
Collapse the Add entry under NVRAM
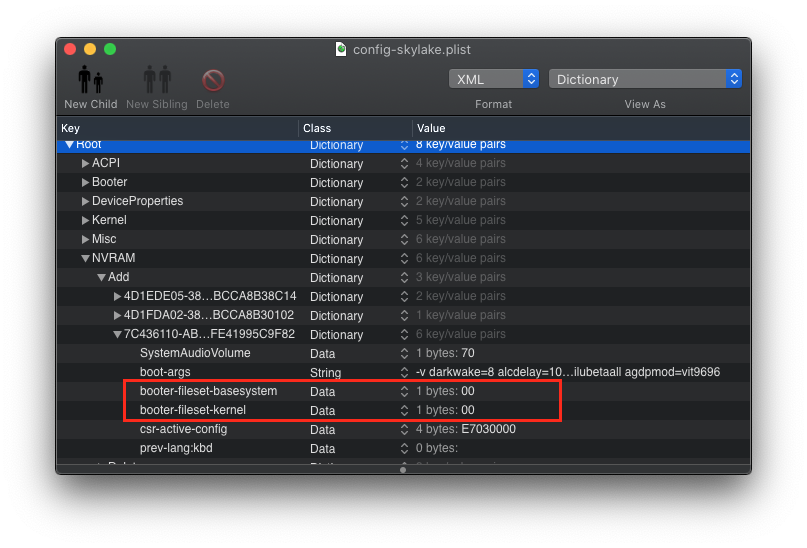click(101, 277)
